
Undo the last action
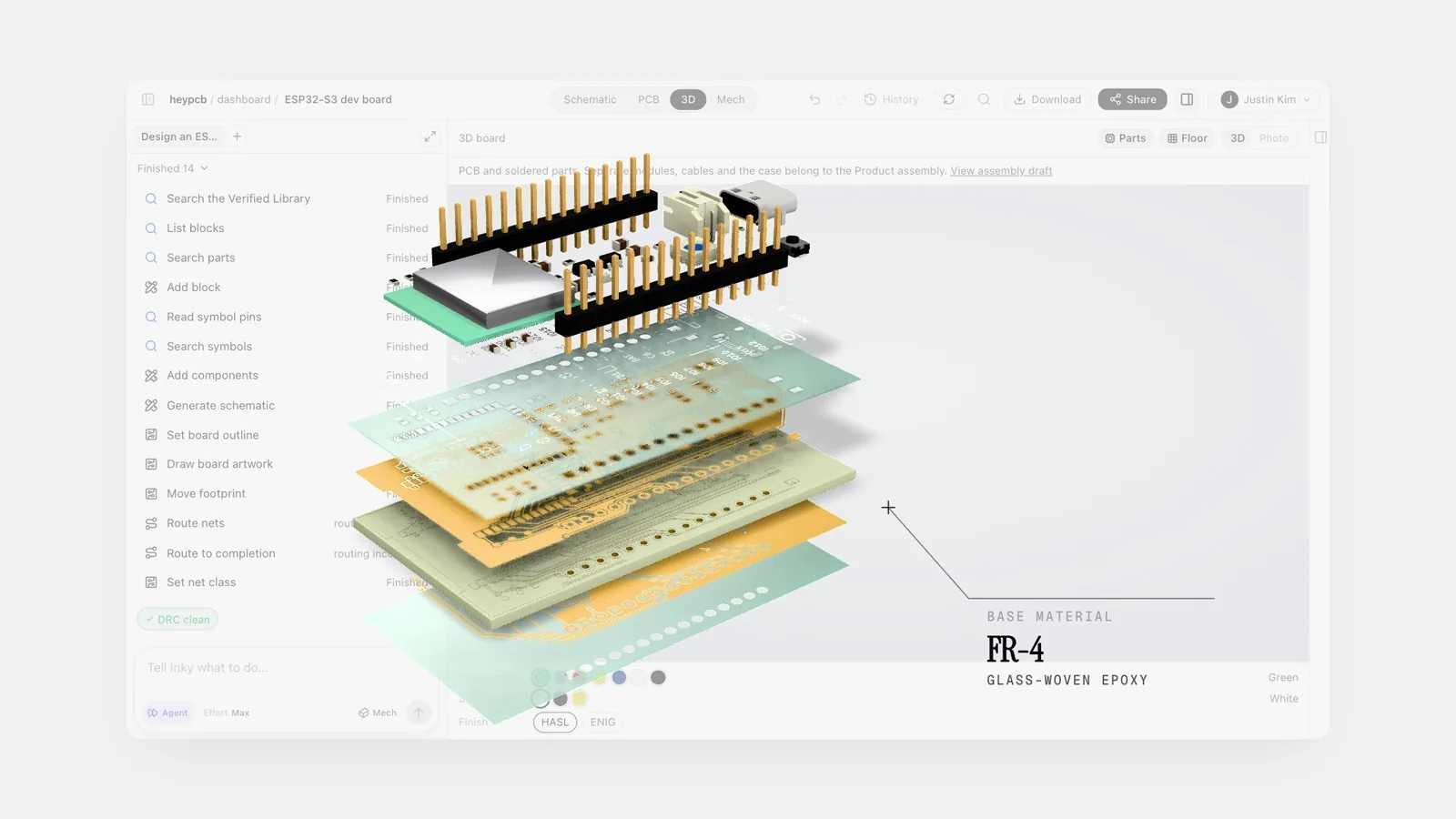pos(814,99)
